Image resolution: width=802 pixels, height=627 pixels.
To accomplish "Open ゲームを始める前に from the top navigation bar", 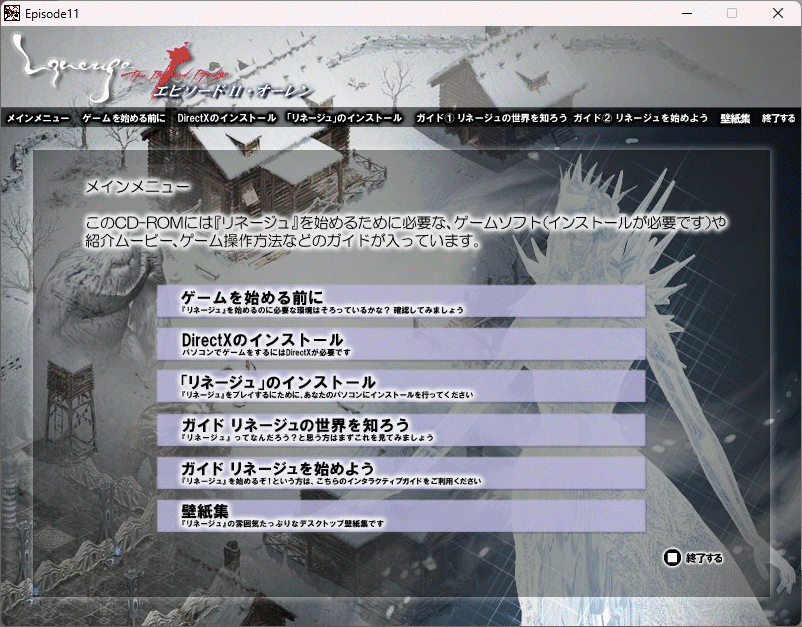I will 124,118.
